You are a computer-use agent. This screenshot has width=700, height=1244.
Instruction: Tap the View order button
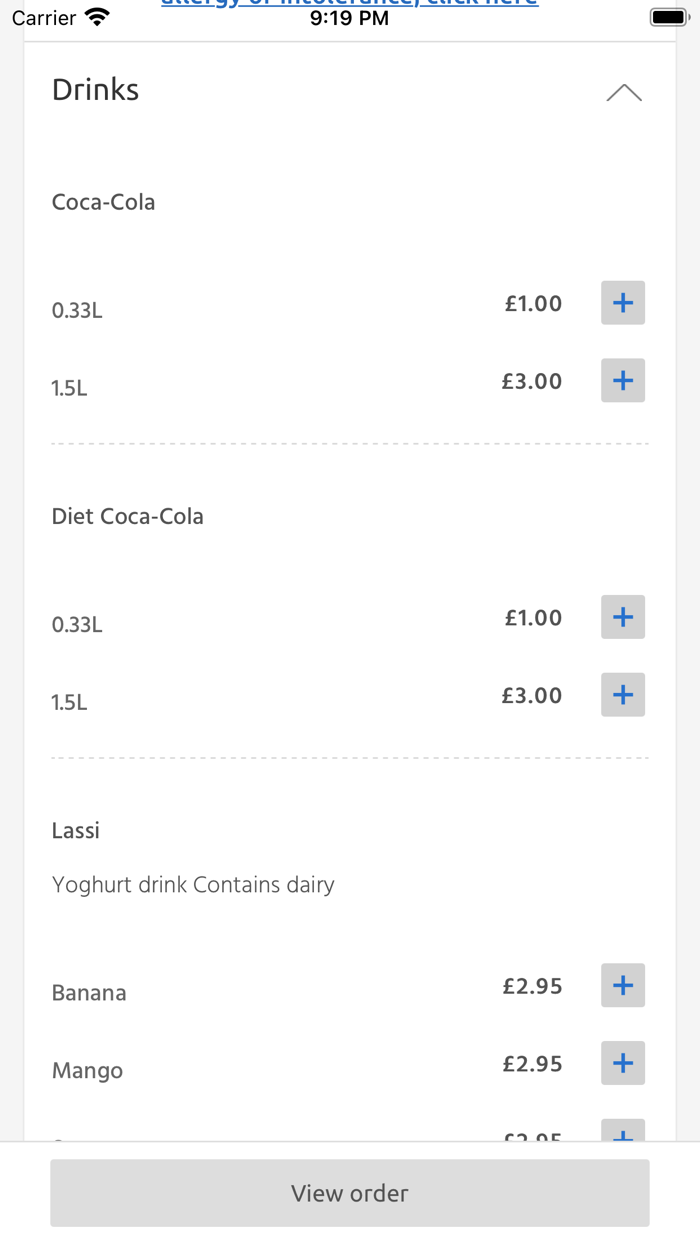click(x=349, y=1193)
